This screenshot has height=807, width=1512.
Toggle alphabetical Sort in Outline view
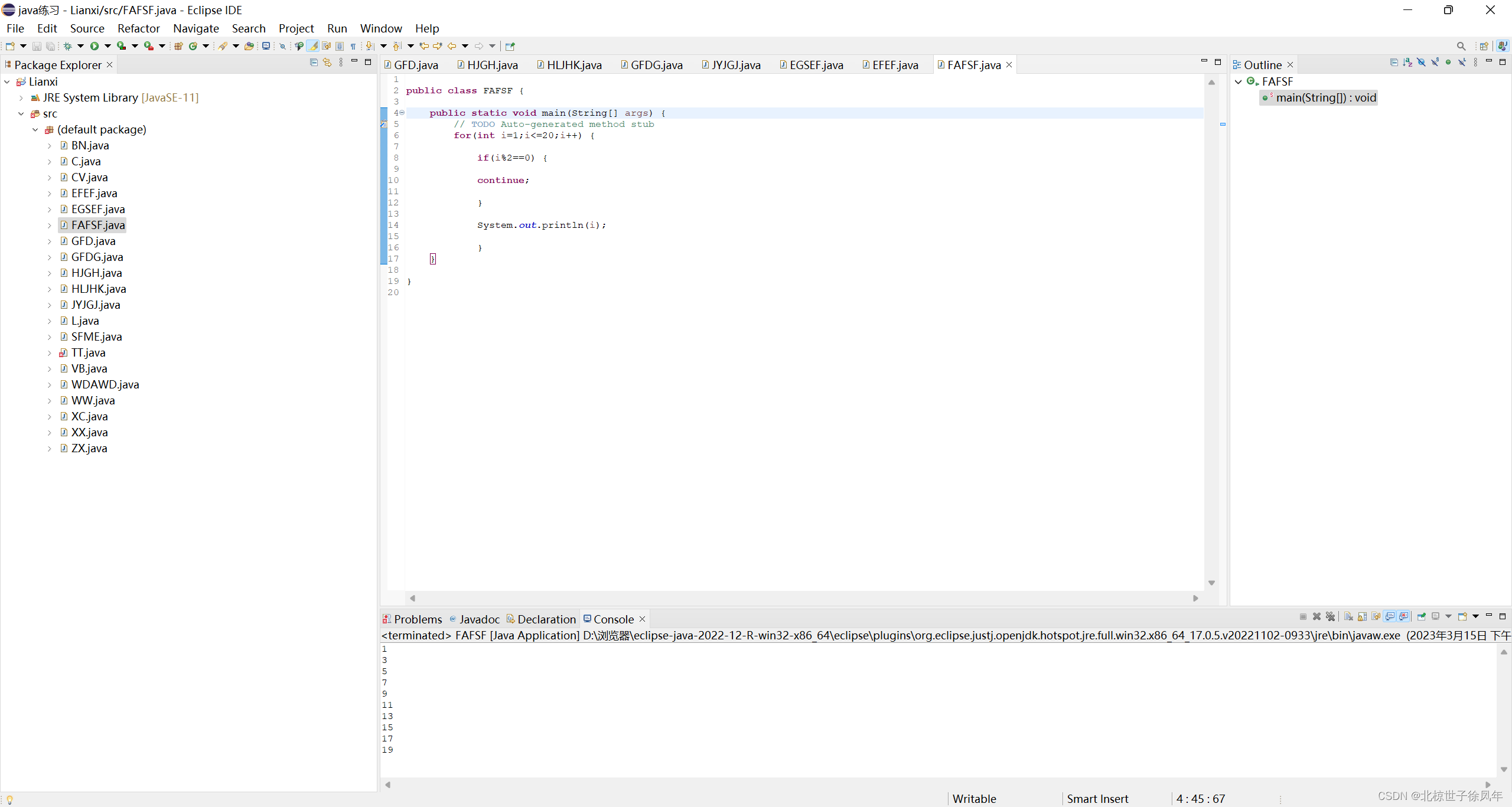[1407, 63]
